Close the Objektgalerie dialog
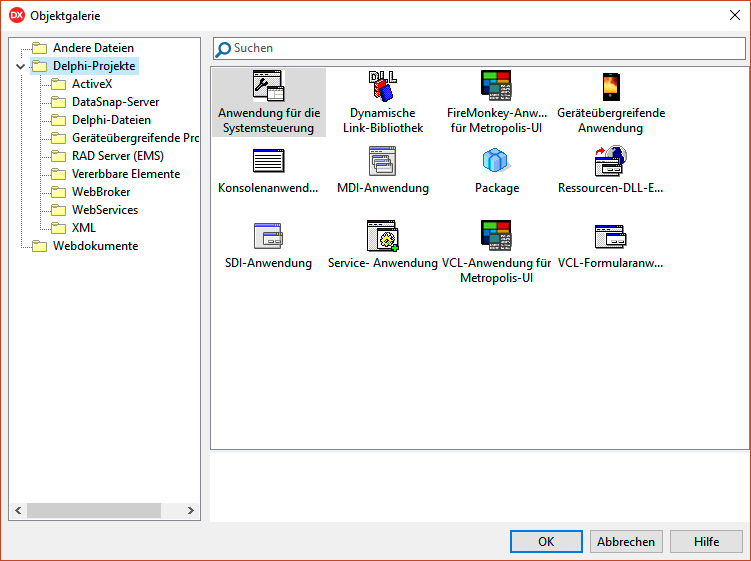 coord(735,15)
